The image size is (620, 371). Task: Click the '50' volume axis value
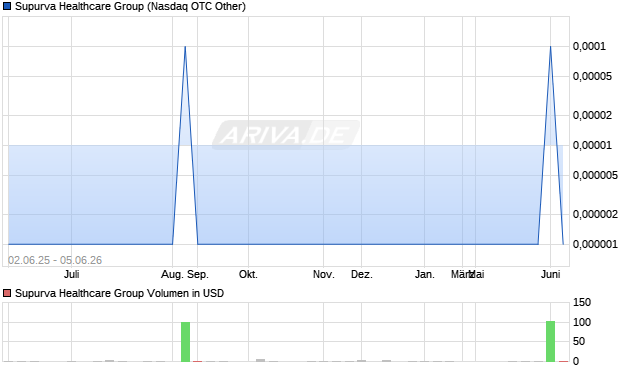(x=579, y=341)
